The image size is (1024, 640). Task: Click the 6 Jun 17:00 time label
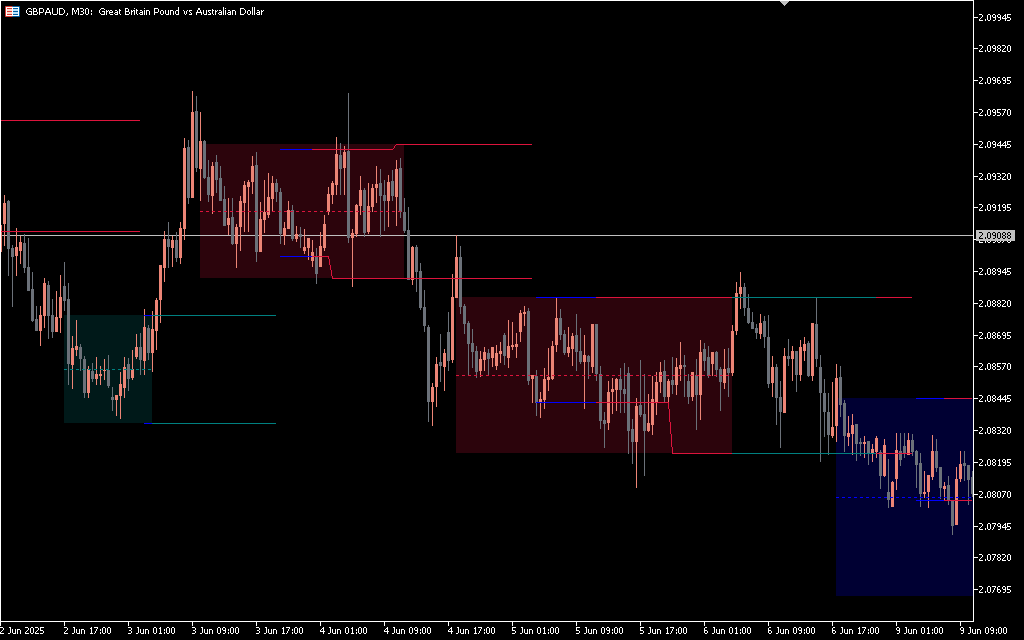[x=857, y=631]
